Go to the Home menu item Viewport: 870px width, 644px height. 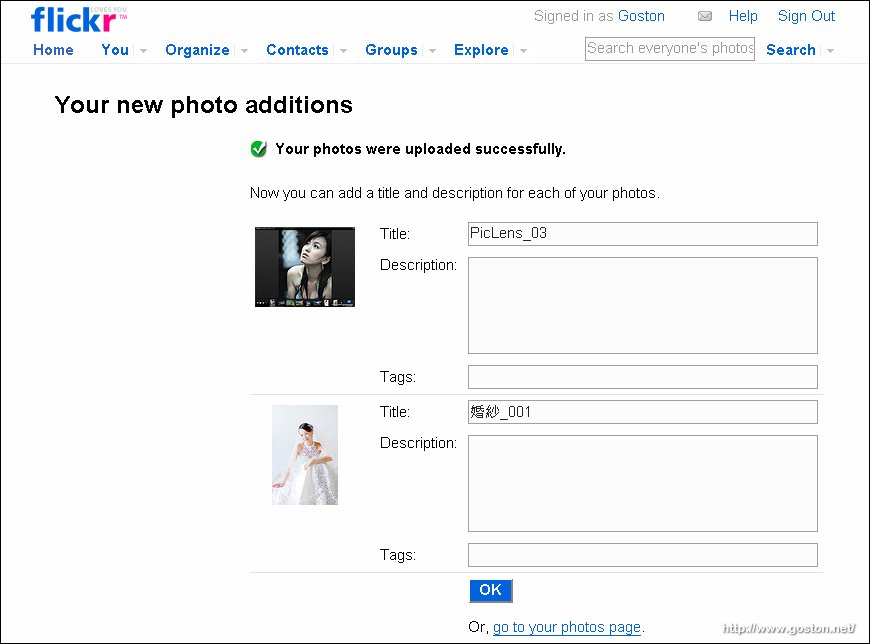53,50
